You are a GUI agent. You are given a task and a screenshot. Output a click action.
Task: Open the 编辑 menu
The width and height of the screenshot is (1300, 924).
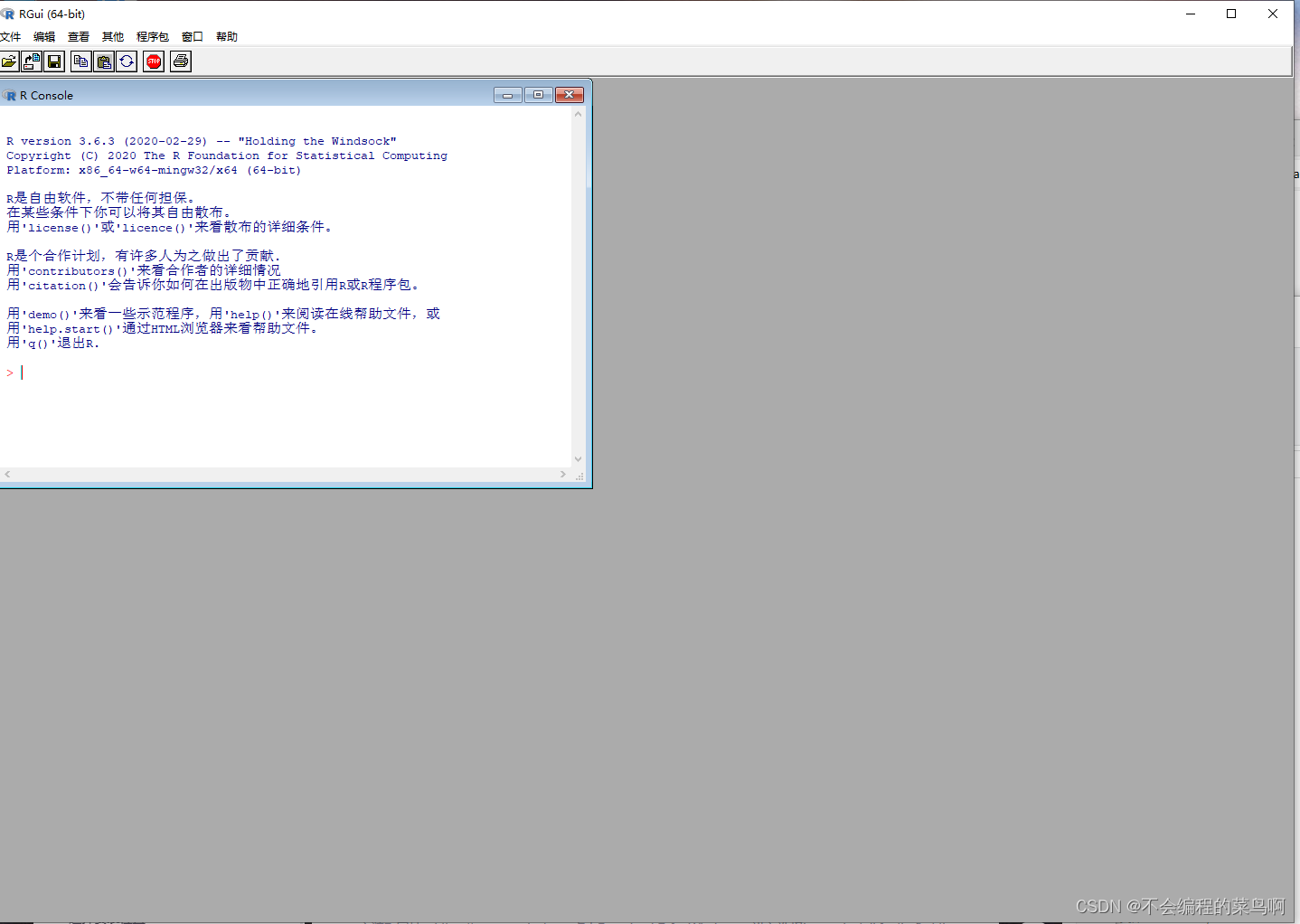coord(44,37)
